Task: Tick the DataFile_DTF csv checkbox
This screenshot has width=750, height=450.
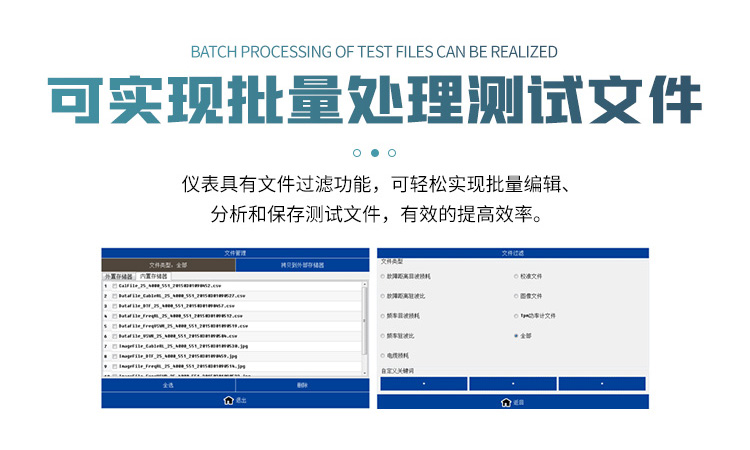Action: (x=114, y=305)
